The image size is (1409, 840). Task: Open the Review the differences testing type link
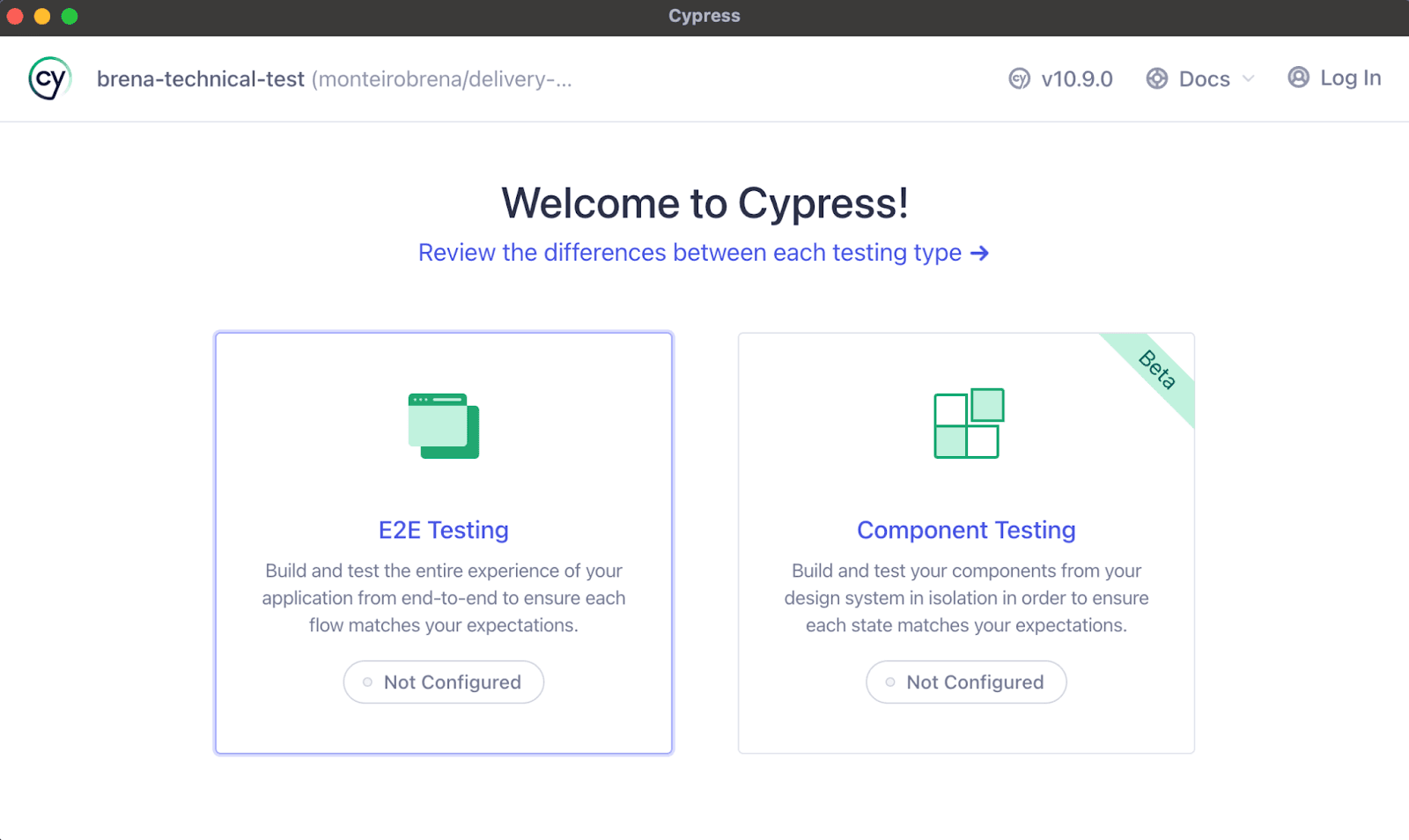point(689,253)
